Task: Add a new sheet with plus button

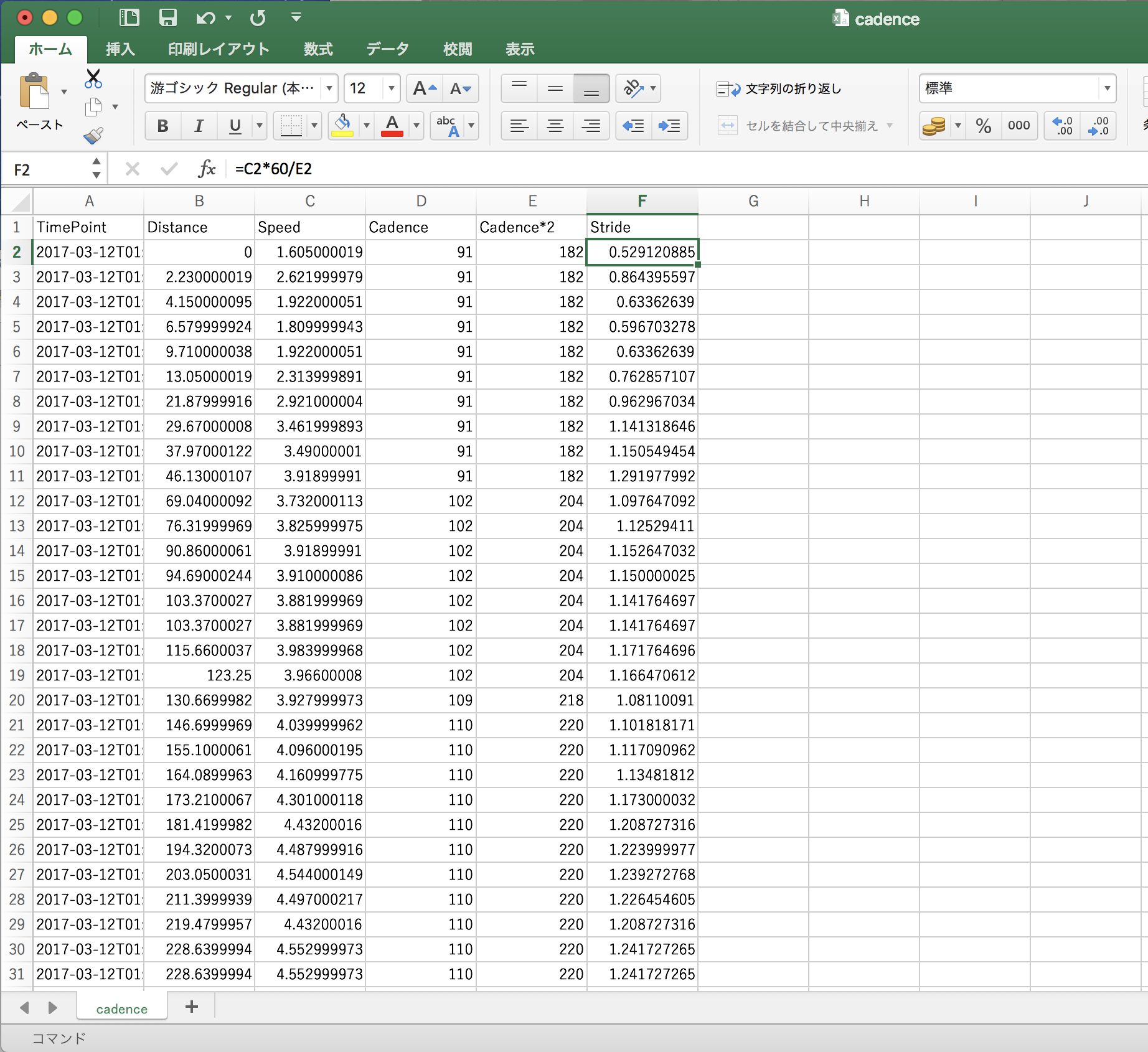Action: pos(192,1007)
